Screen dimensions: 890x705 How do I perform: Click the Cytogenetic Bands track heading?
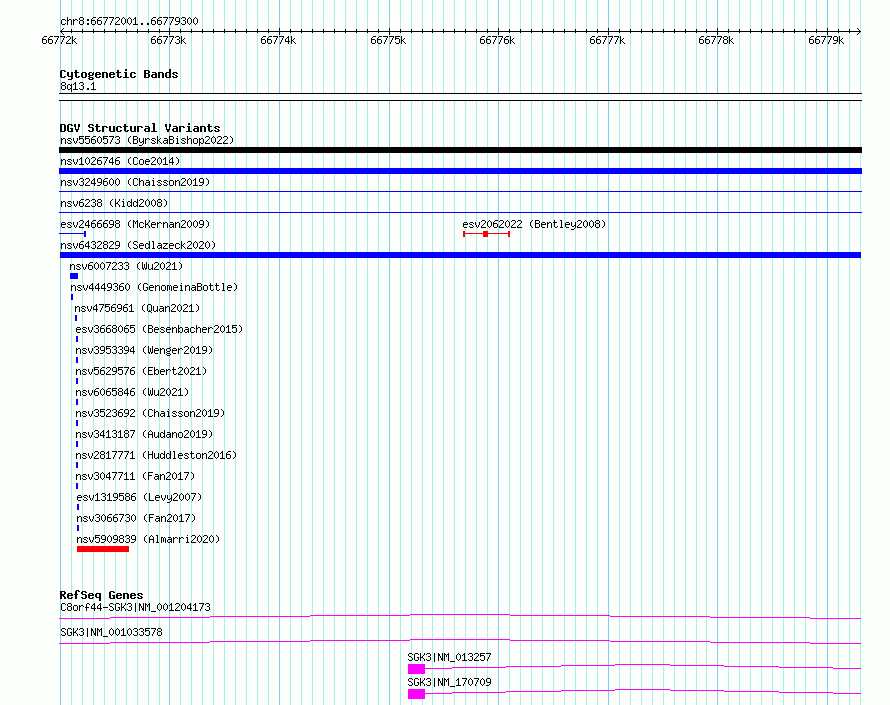click(x=119, y=74)
